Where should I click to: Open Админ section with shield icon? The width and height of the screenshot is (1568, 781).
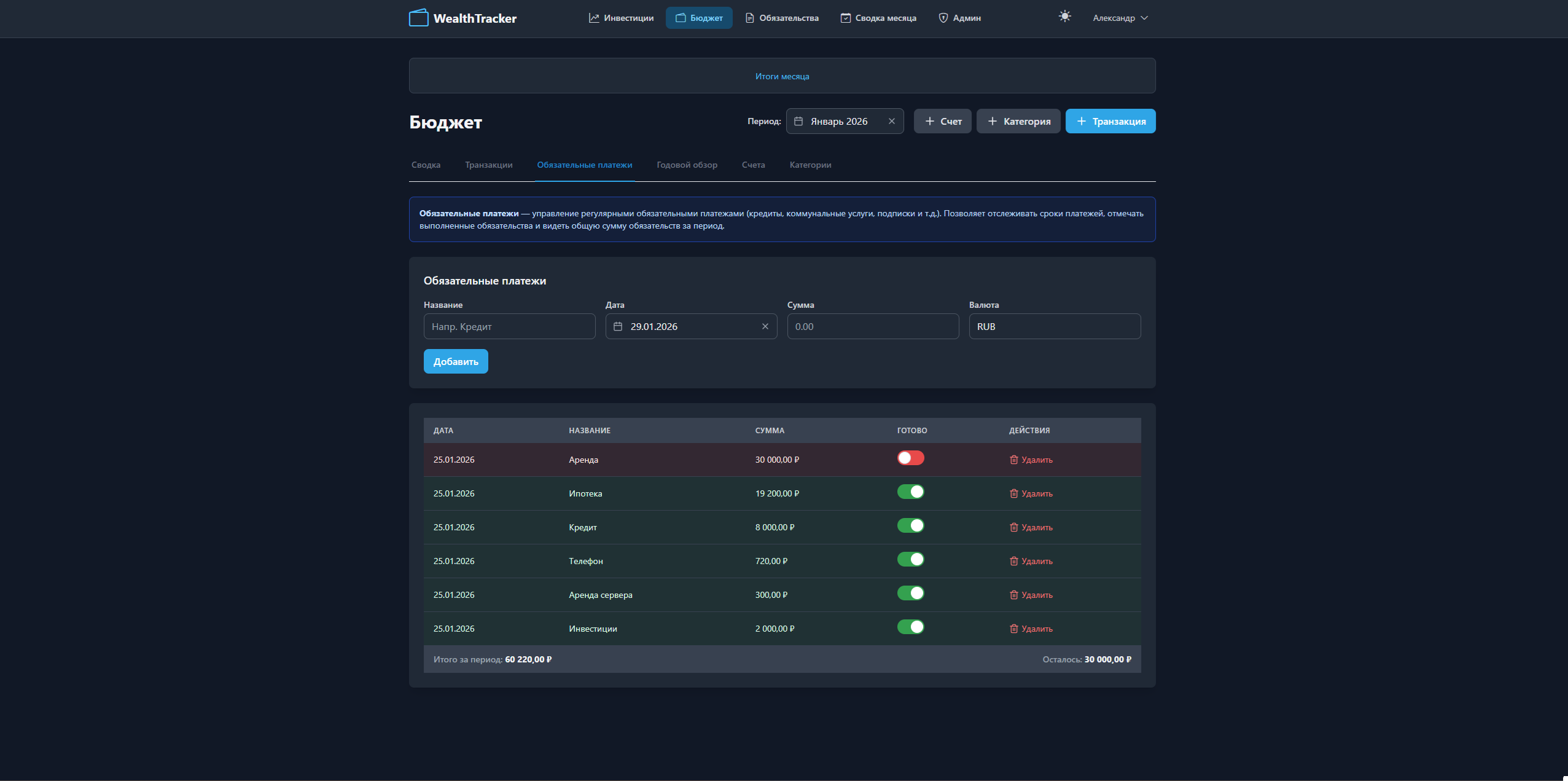959,18
